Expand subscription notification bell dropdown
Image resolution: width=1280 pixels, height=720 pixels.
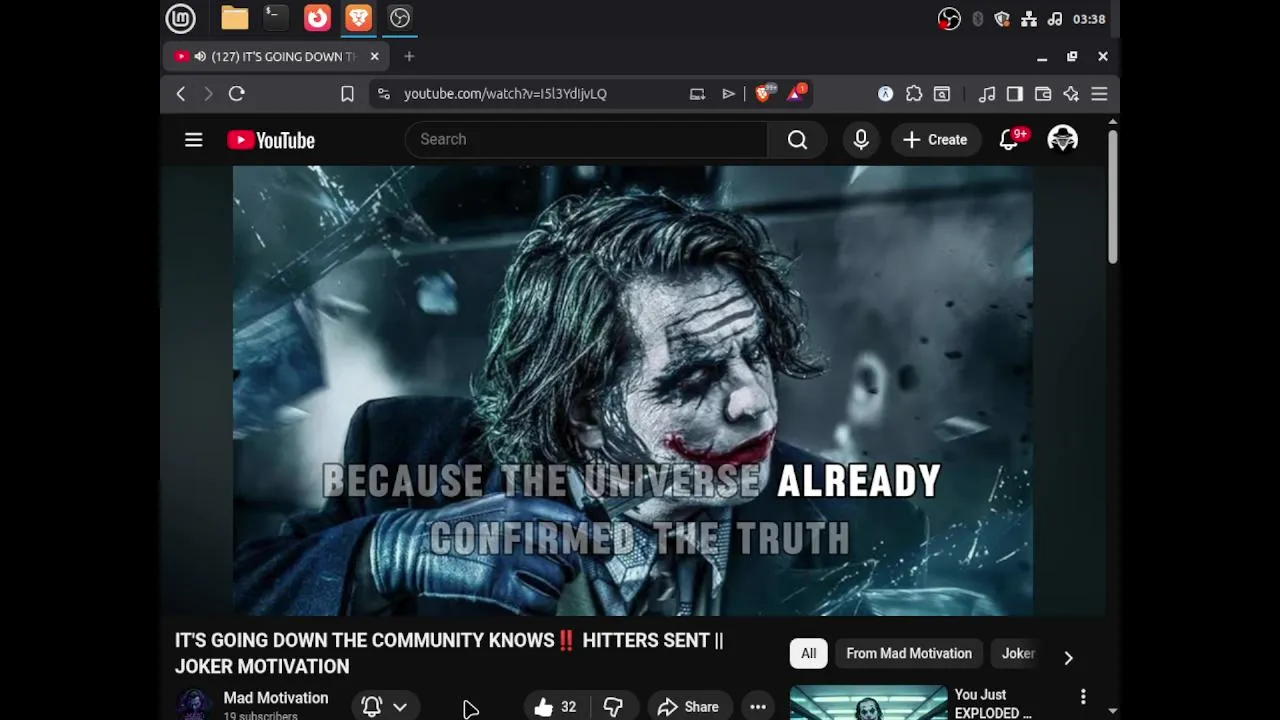pyautogui.click(x=384, y=706)
